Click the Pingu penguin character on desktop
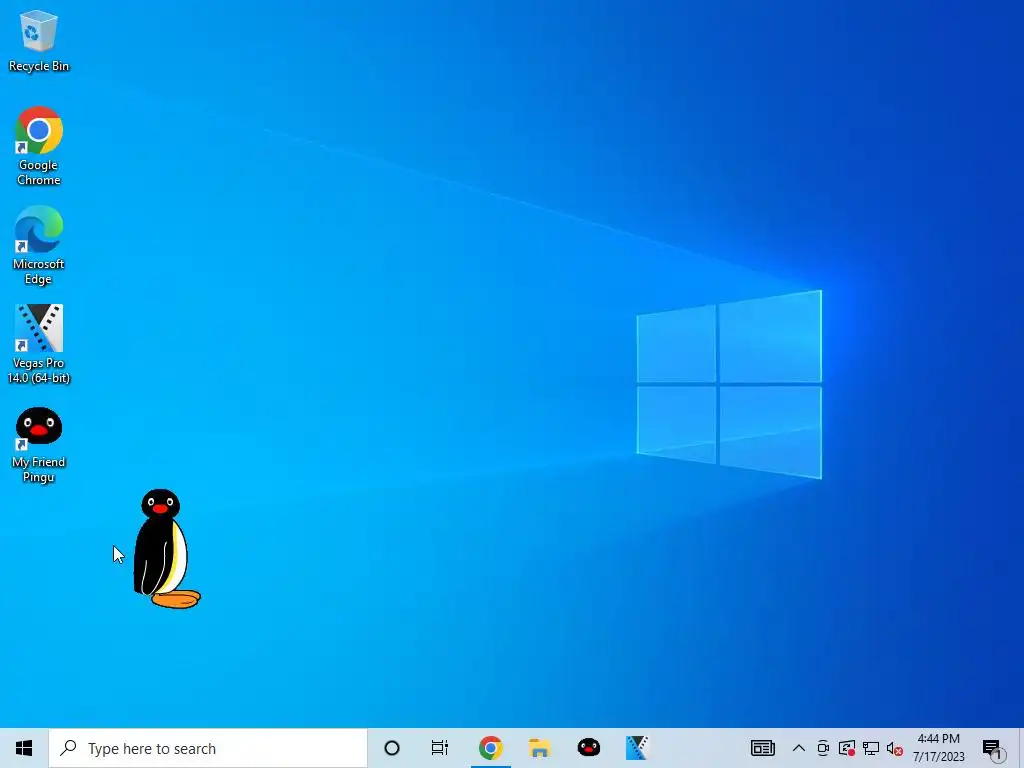The height and width of the screenshot is (768, 1024). click(167, 549)
